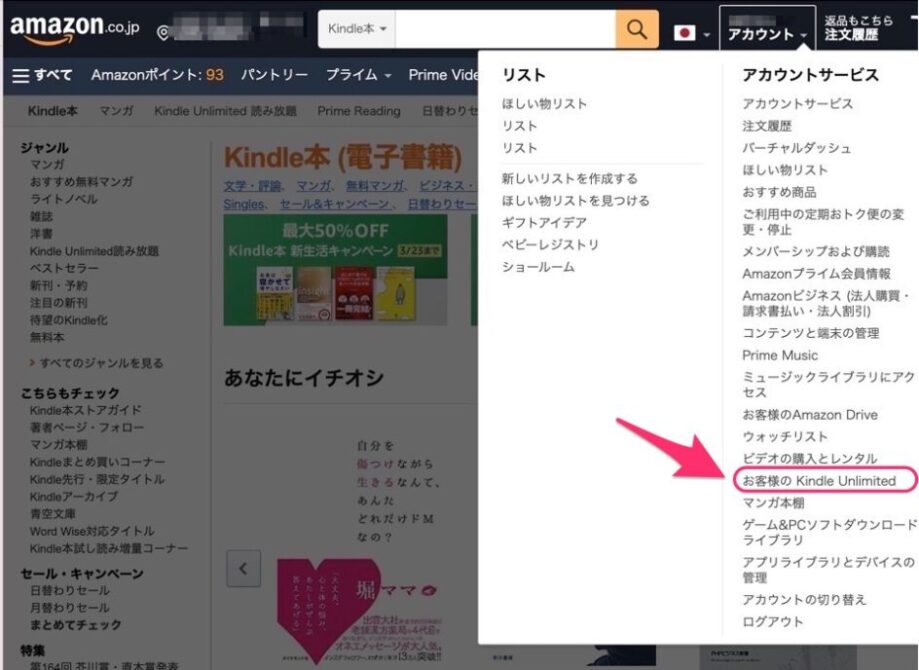919x670 pixels.
Task: Select ベビーレジストリ menu entry
Action: click(550, 244)
